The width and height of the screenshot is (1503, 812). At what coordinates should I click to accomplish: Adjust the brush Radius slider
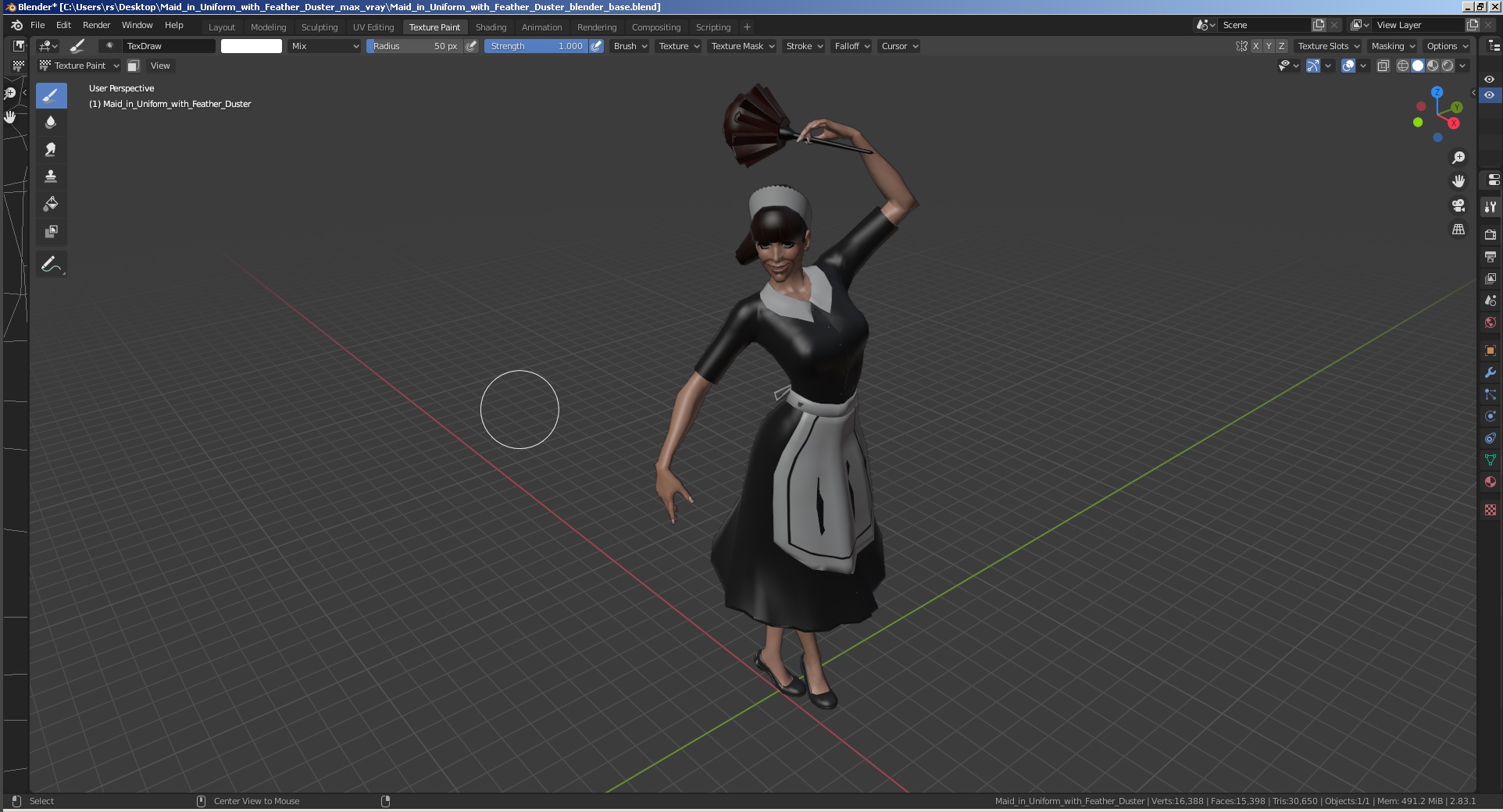(x=415, y=46)
